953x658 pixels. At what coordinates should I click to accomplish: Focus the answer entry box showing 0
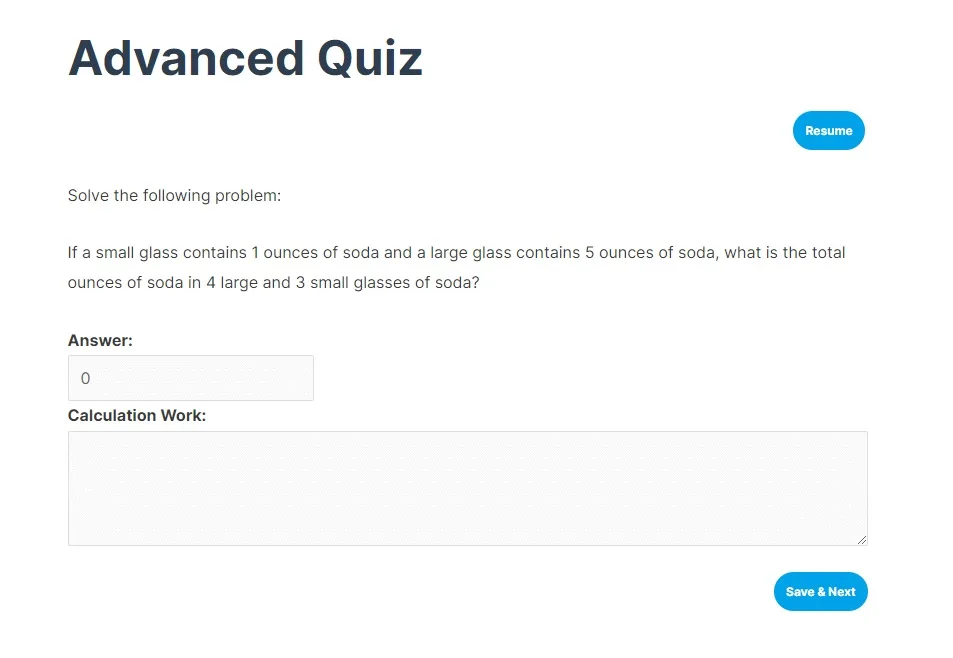190,378
